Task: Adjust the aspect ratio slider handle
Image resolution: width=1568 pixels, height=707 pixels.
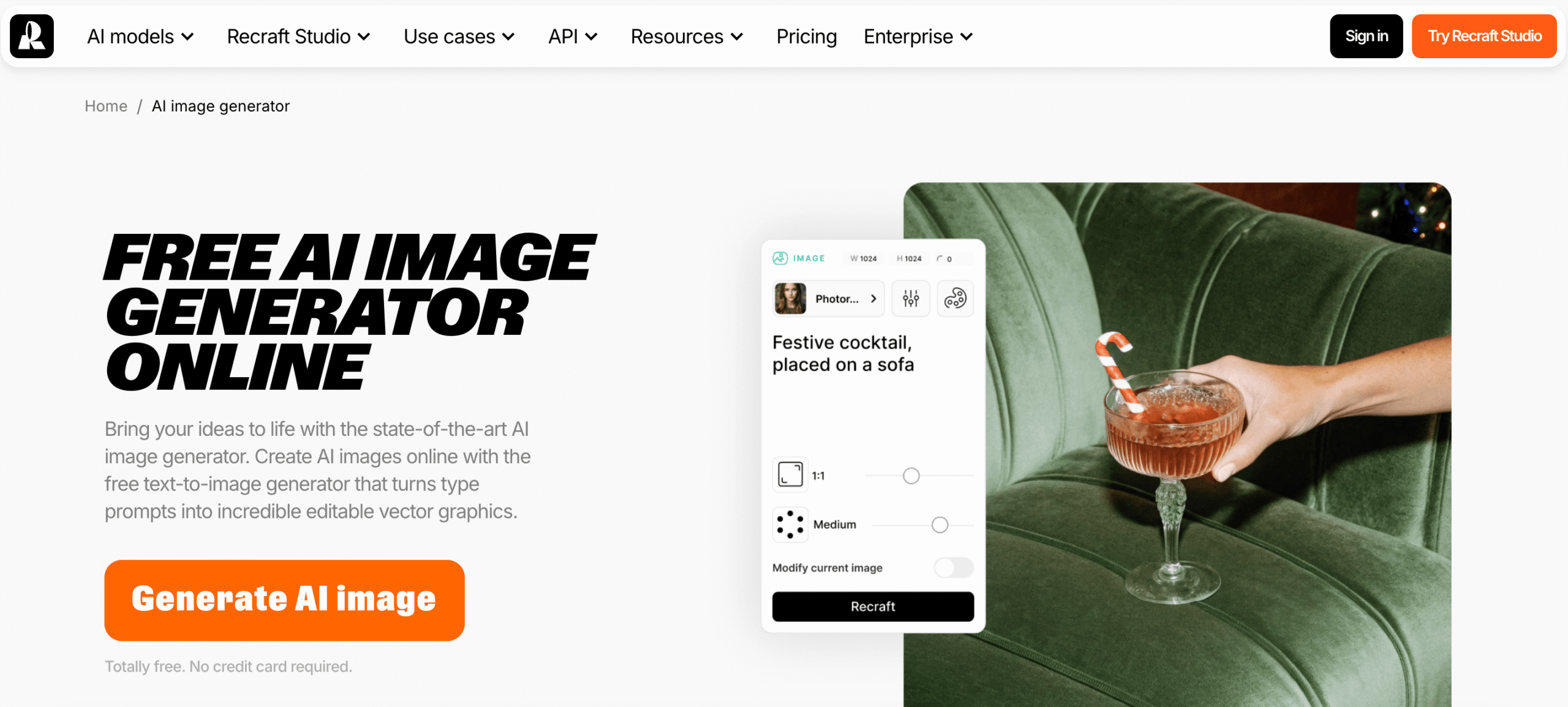Action: [x=911, y=476]
